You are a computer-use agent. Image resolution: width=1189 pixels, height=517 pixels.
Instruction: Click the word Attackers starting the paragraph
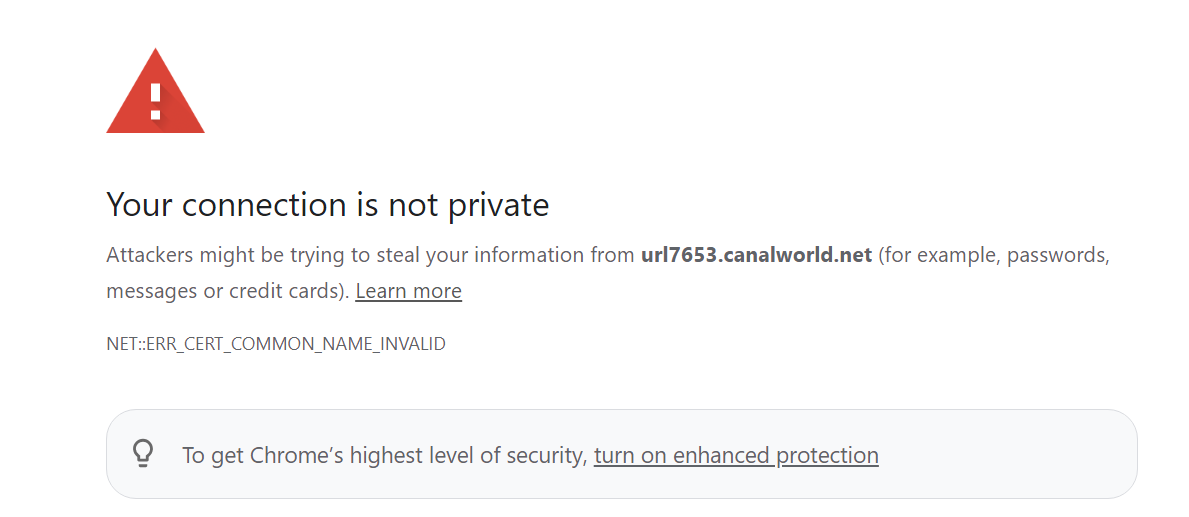[149, 255]
